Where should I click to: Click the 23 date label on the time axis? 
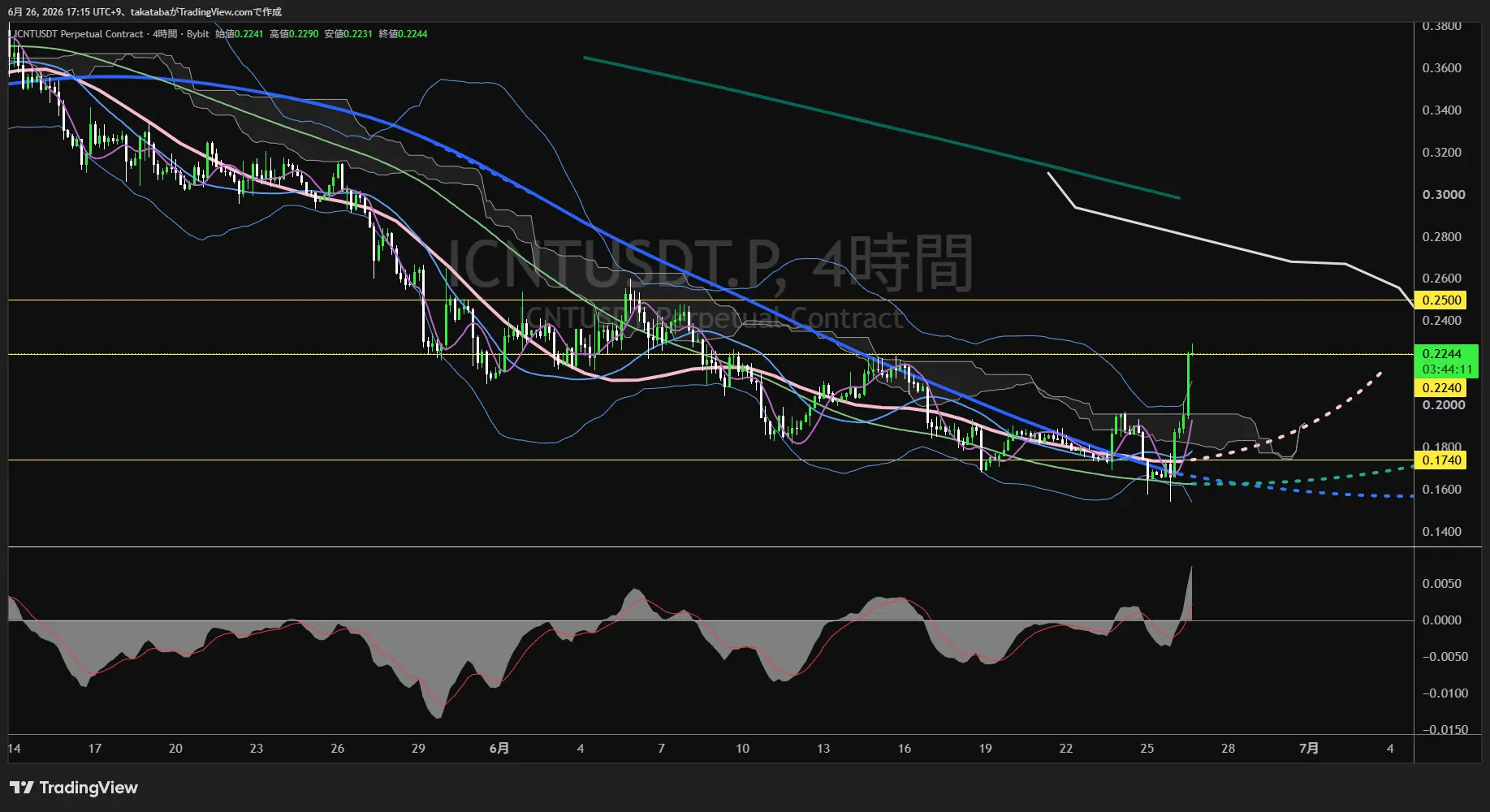257,749
